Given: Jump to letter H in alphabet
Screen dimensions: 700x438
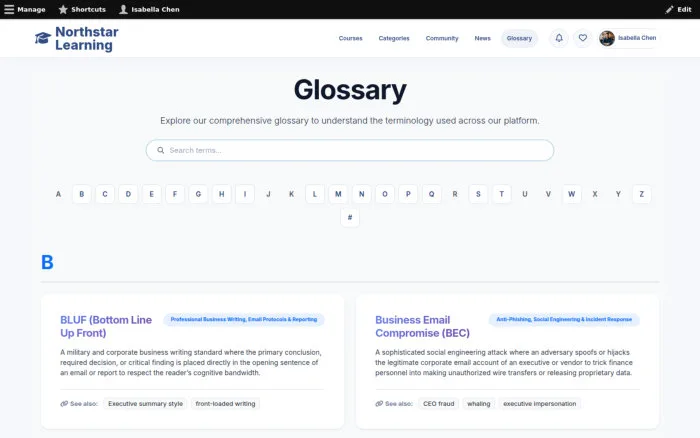Looking at the screenshot, I should point(221,194).
